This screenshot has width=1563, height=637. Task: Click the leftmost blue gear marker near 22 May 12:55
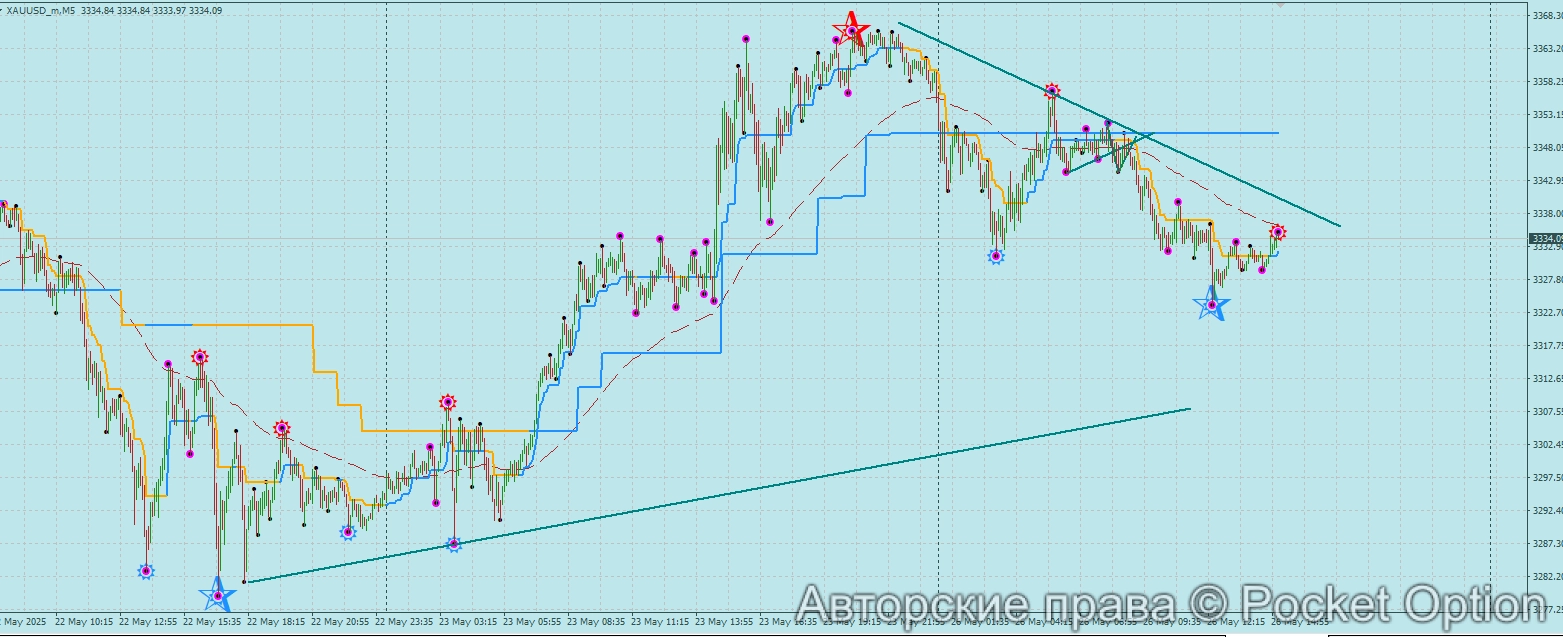(146, 571)
